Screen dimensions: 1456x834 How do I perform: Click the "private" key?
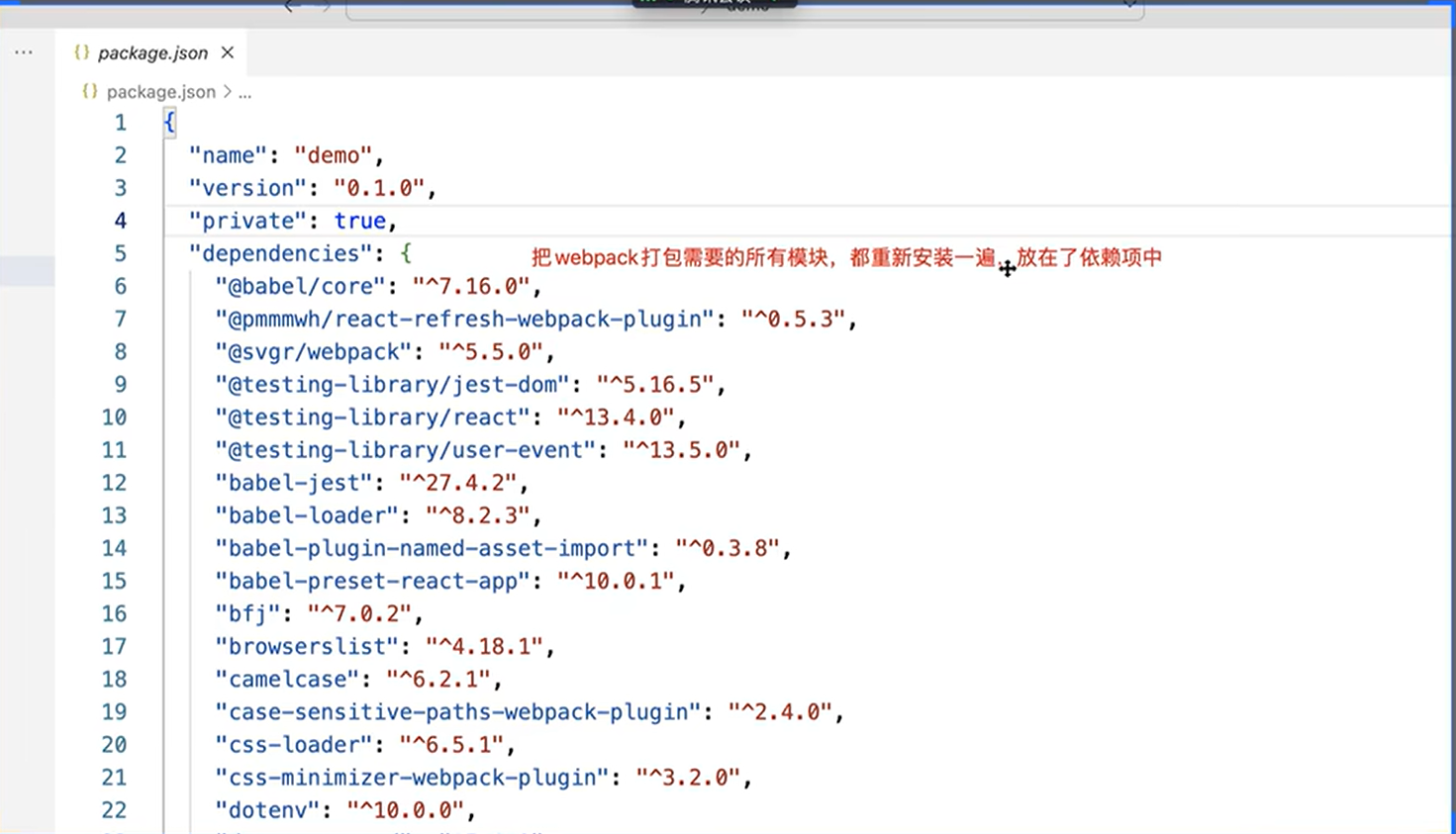pyautogui.click(x=248, y=221)
